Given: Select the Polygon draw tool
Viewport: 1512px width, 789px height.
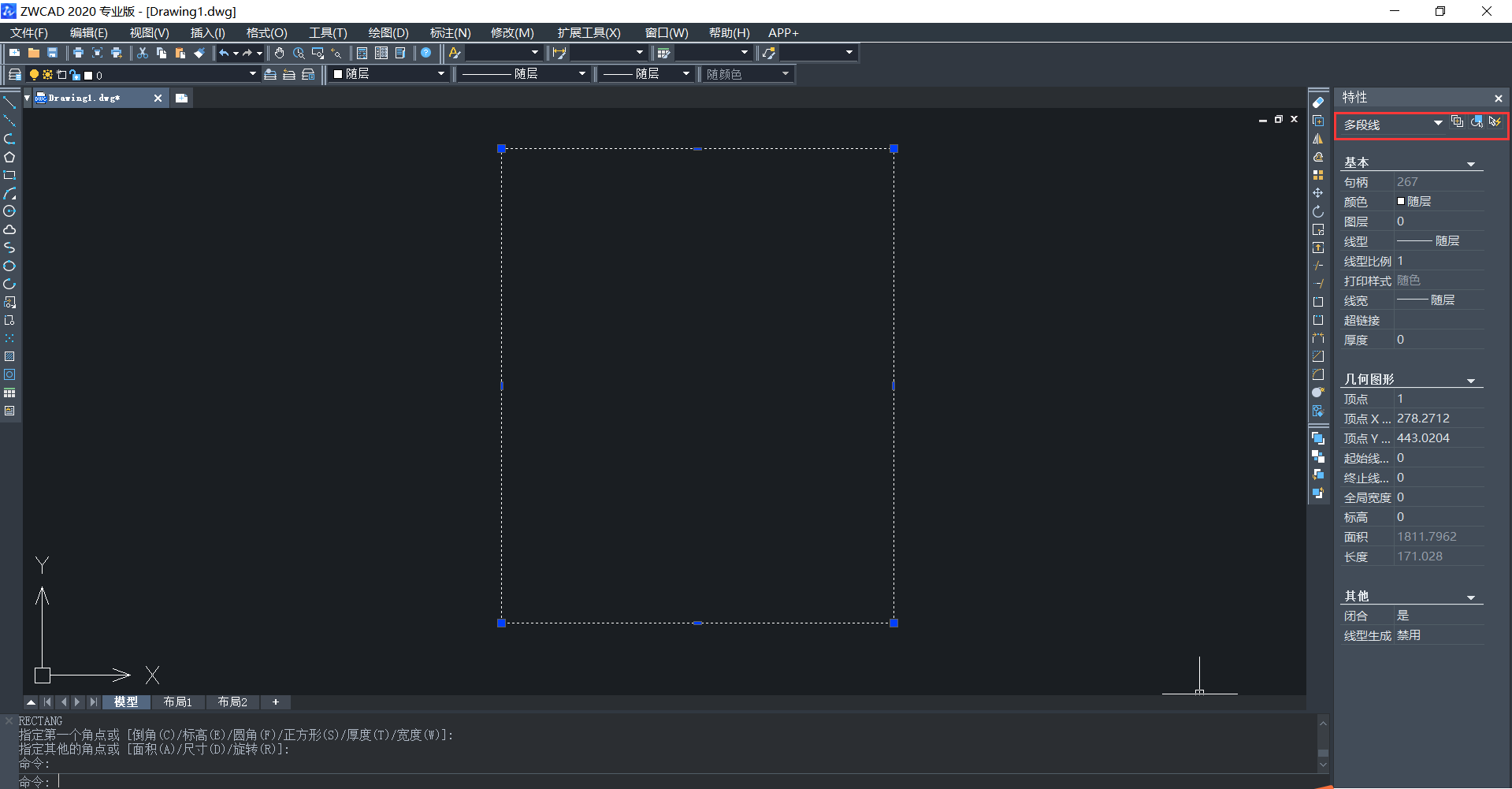Looking at the screenshot, I should tap(9, 157).
